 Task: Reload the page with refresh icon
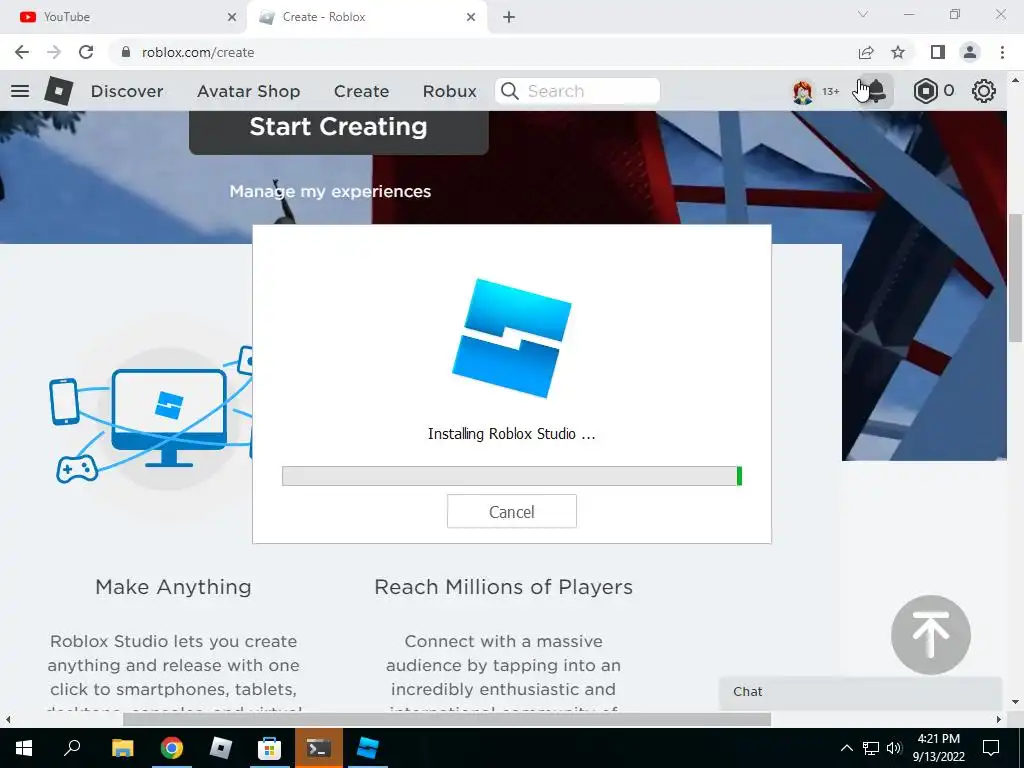click(86, 52)
